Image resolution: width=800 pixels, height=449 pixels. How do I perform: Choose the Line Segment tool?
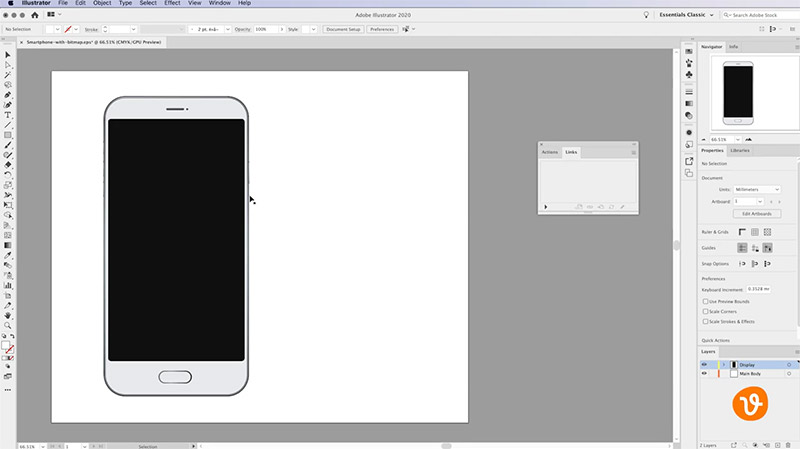click(x=8, y=126)
